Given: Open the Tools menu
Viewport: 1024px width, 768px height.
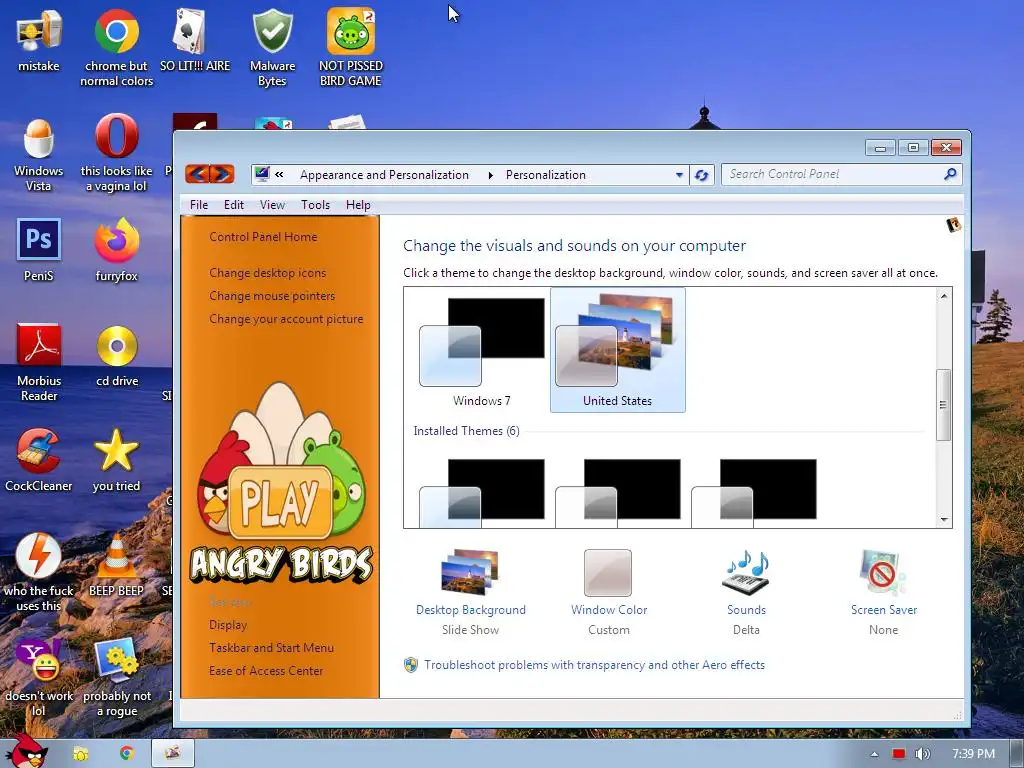Looking at the screenshot, I should tap(315, 205).
